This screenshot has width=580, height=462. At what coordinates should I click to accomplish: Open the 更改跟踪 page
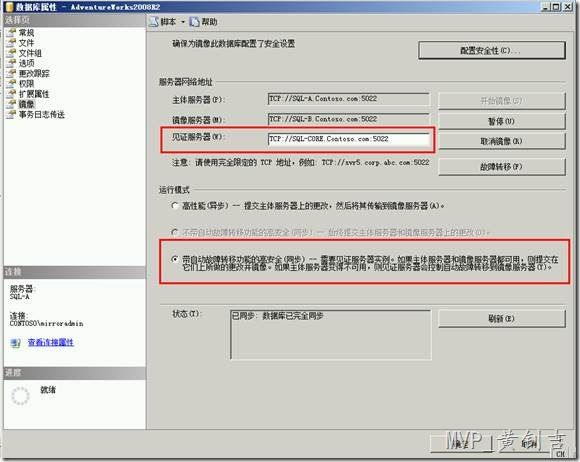click(34, 74)
